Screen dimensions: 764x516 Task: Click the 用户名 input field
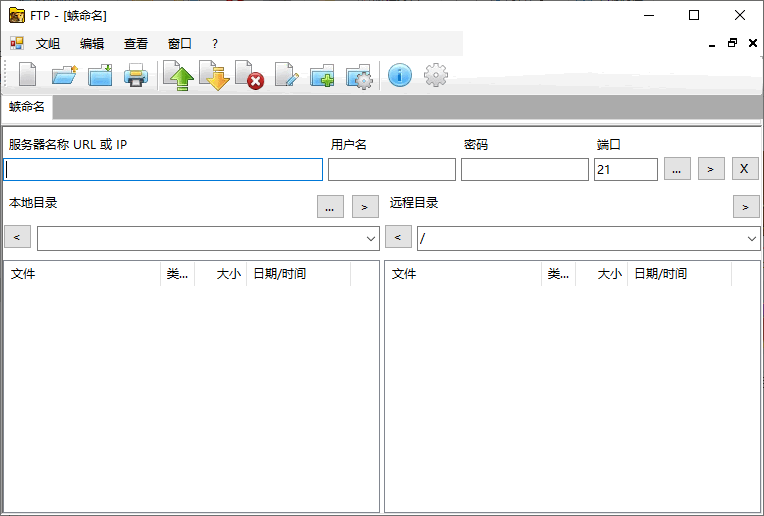pos(392,170)
